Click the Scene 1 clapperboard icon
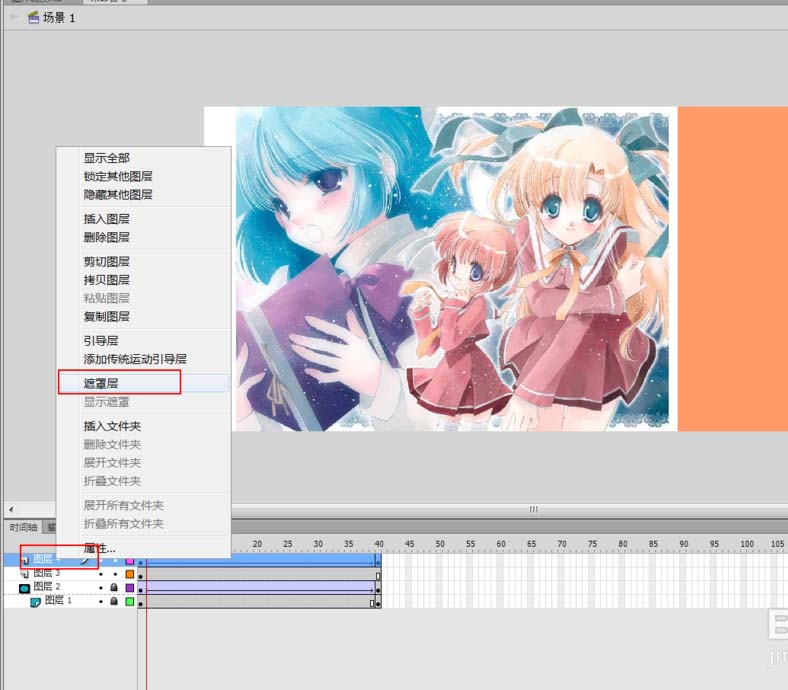Image resolution: width=788 pixels, height=690 pixels. tap(34, 18)
